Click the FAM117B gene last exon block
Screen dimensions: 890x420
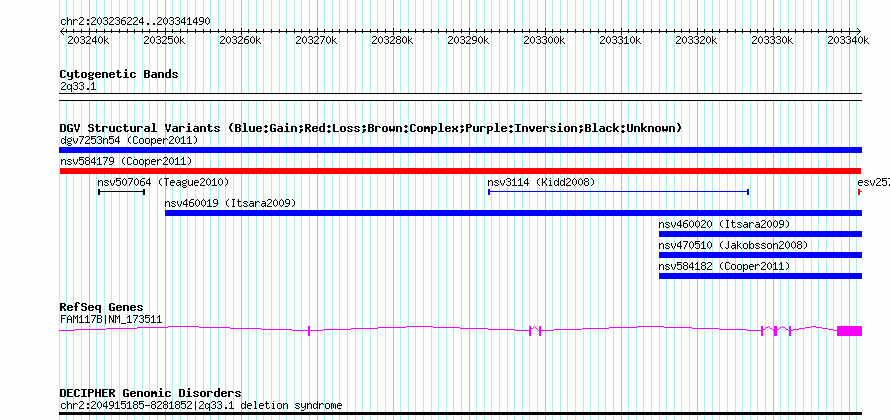click(x=850, y=331)
